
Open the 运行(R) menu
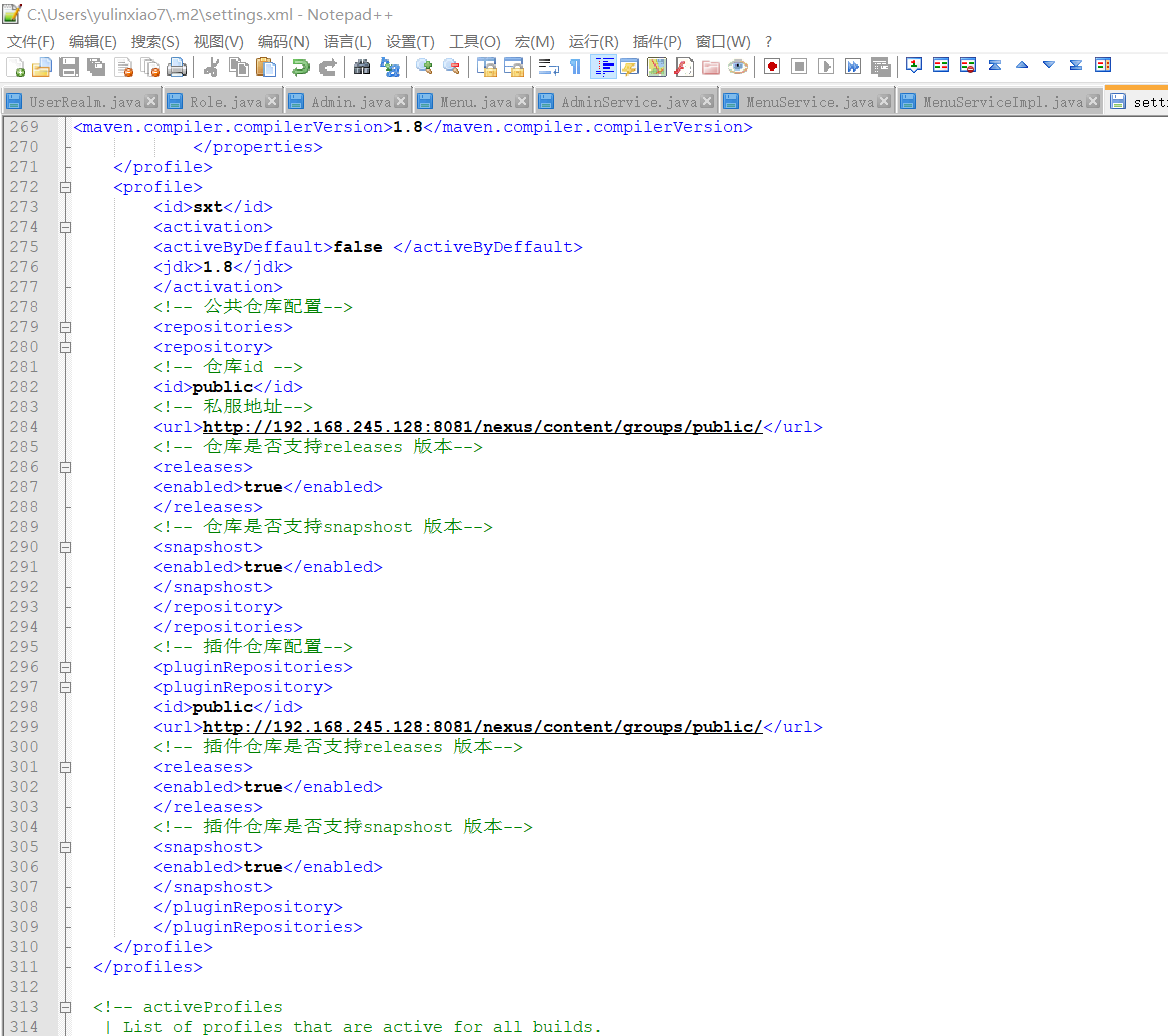coord(594,42)
